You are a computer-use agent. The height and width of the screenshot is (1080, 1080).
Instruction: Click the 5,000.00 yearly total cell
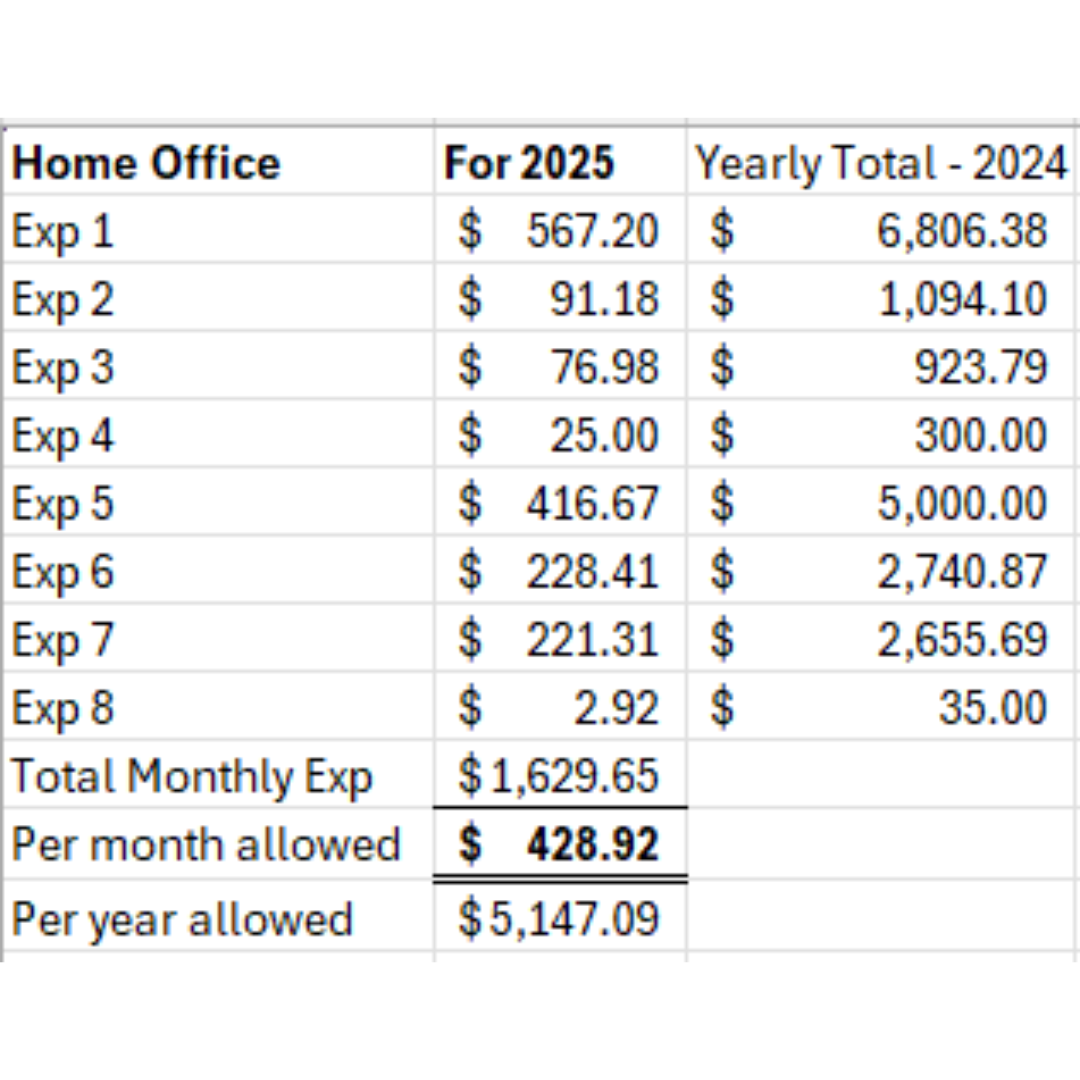pyautogui.click(x=961, y=503)
